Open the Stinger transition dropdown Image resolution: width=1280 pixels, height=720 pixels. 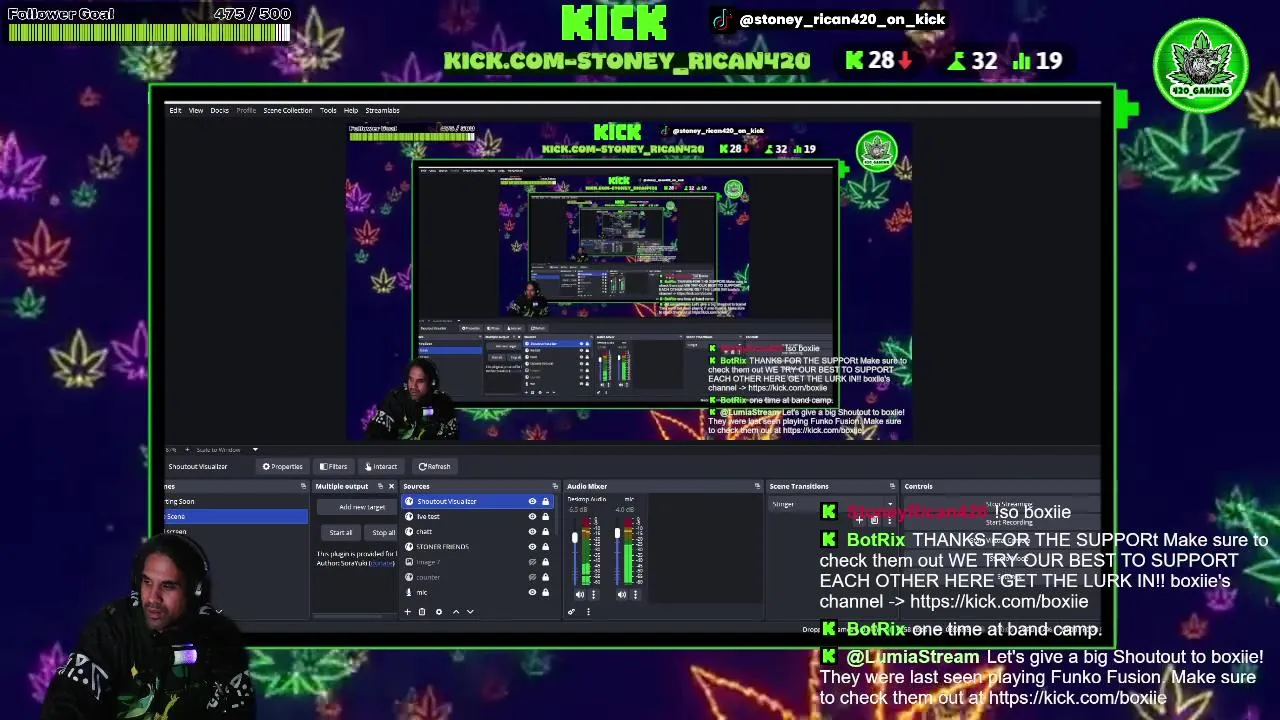(832, 504)
